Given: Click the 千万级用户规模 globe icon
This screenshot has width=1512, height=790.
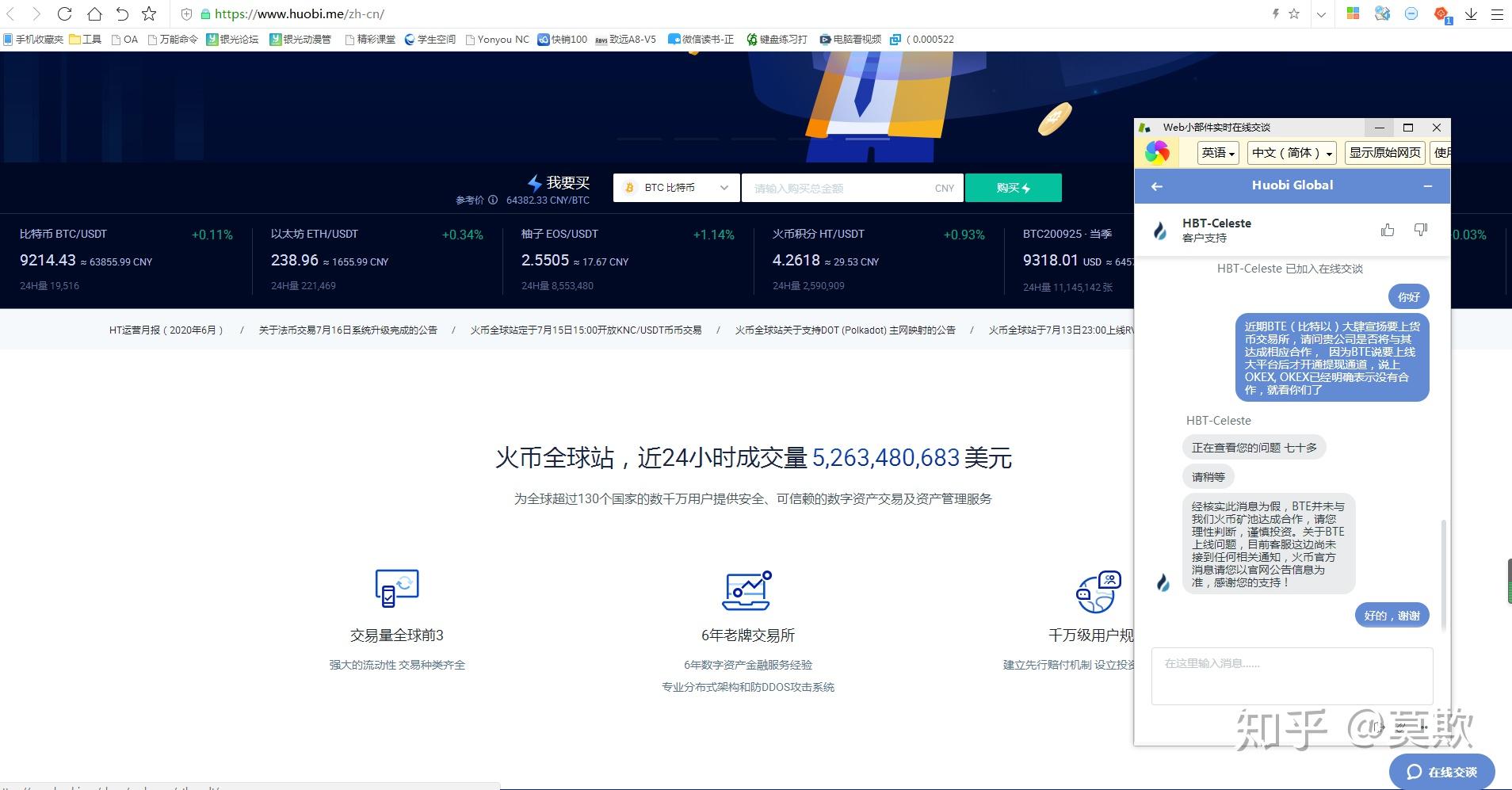Looking at the screenshot, I should (x=1099, y=592).
